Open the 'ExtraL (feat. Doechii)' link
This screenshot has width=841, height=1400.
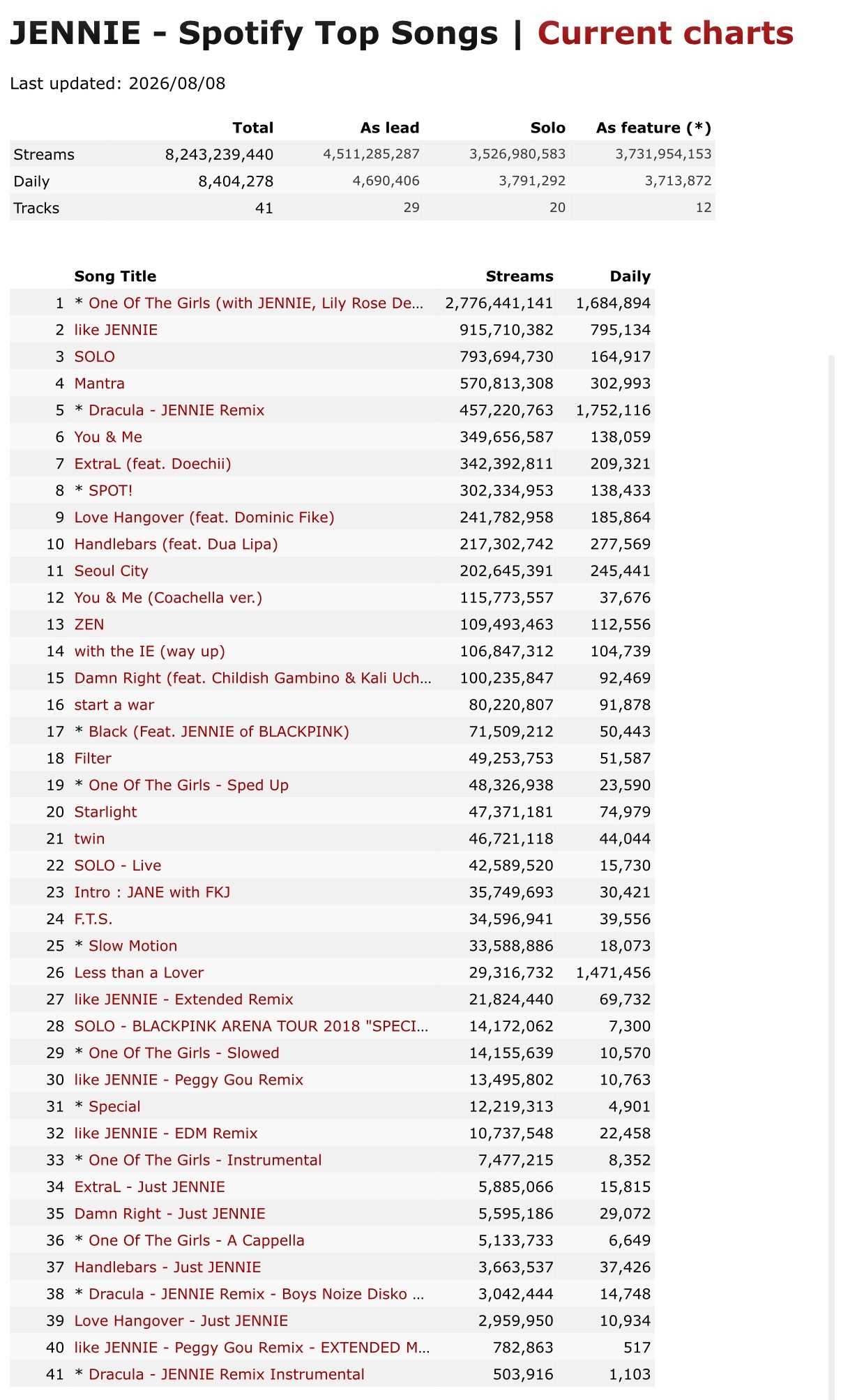point(153,464)
